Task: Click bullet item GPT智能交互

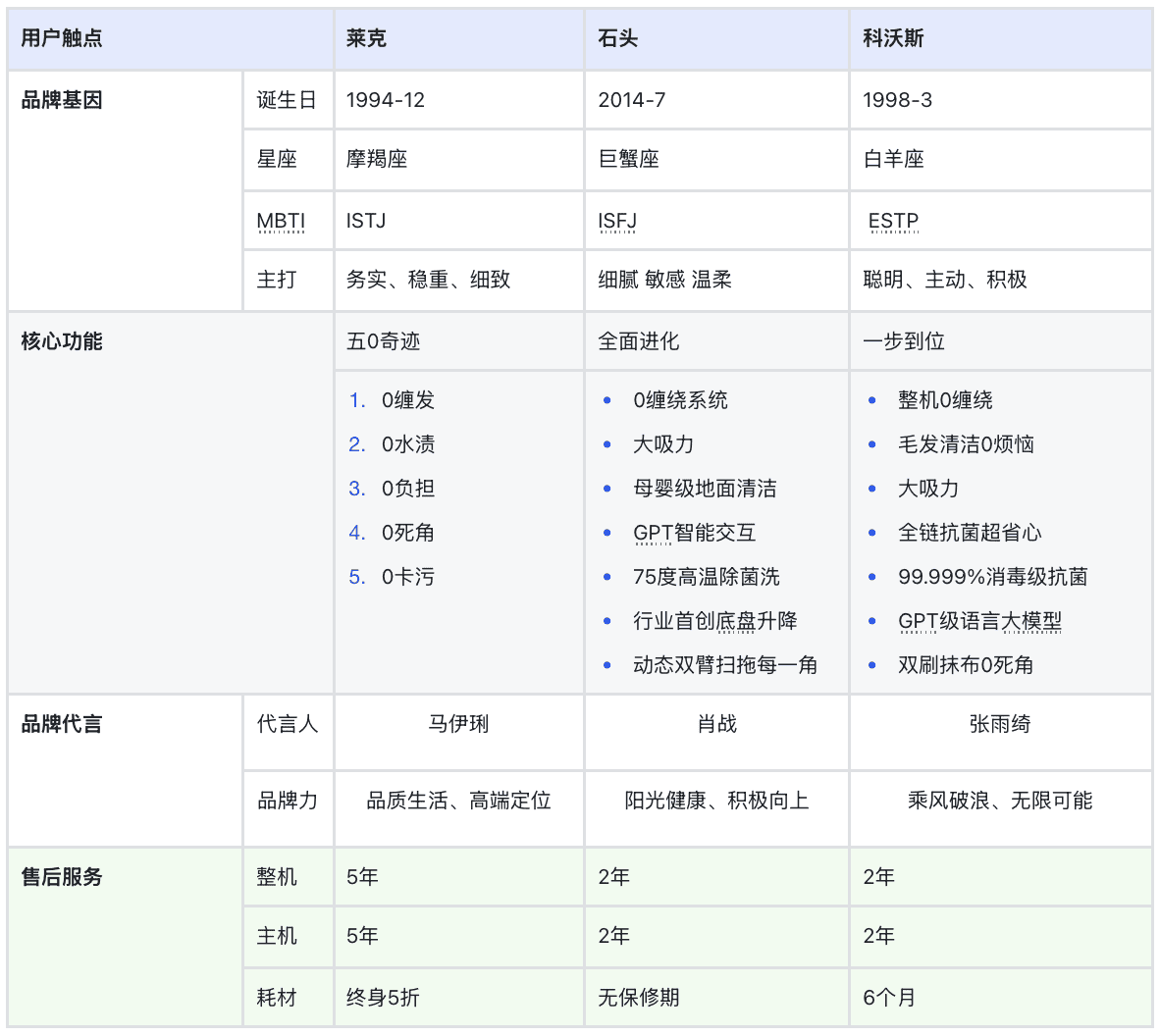Action: (x=694, y=533)
